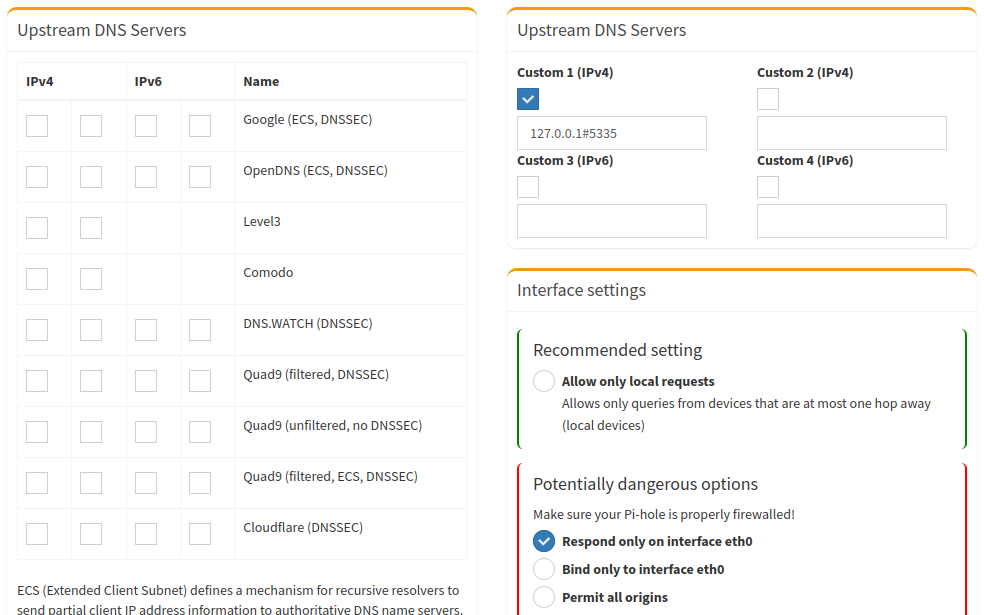The width and height of the screenshot is (984, 615).
Task: Click the Comodo server name
Action: point(268,272)
